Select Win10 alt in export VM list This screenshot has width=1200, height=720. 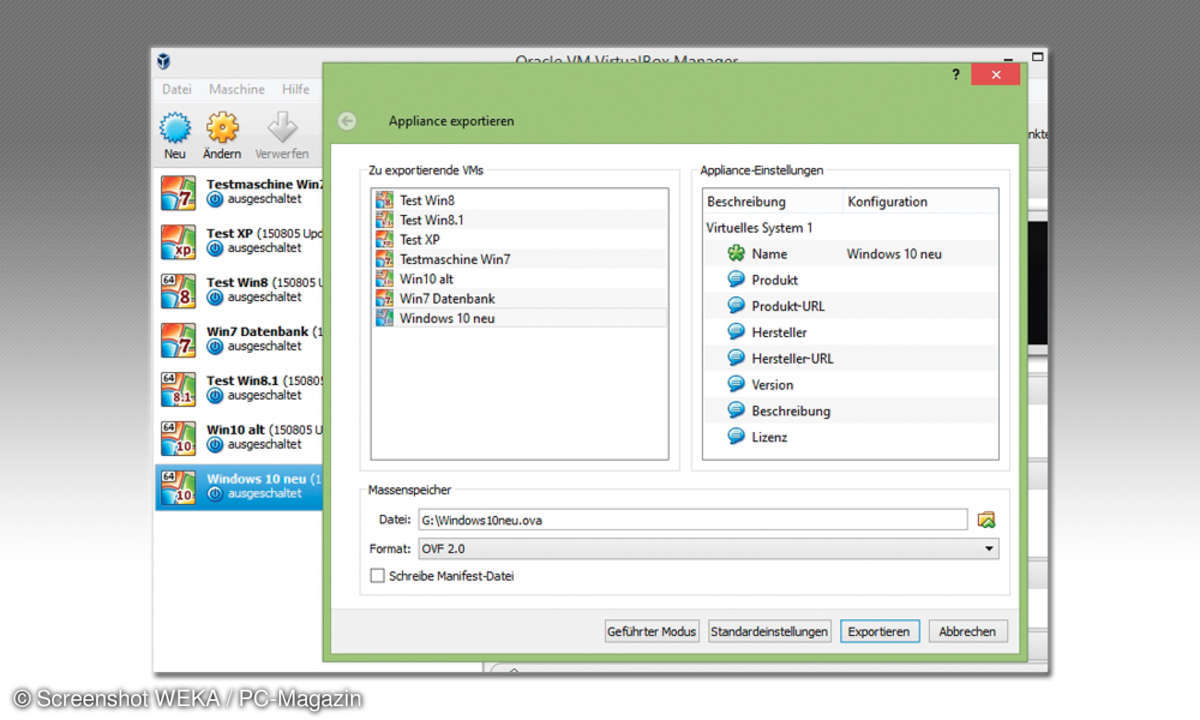point(518,279)
